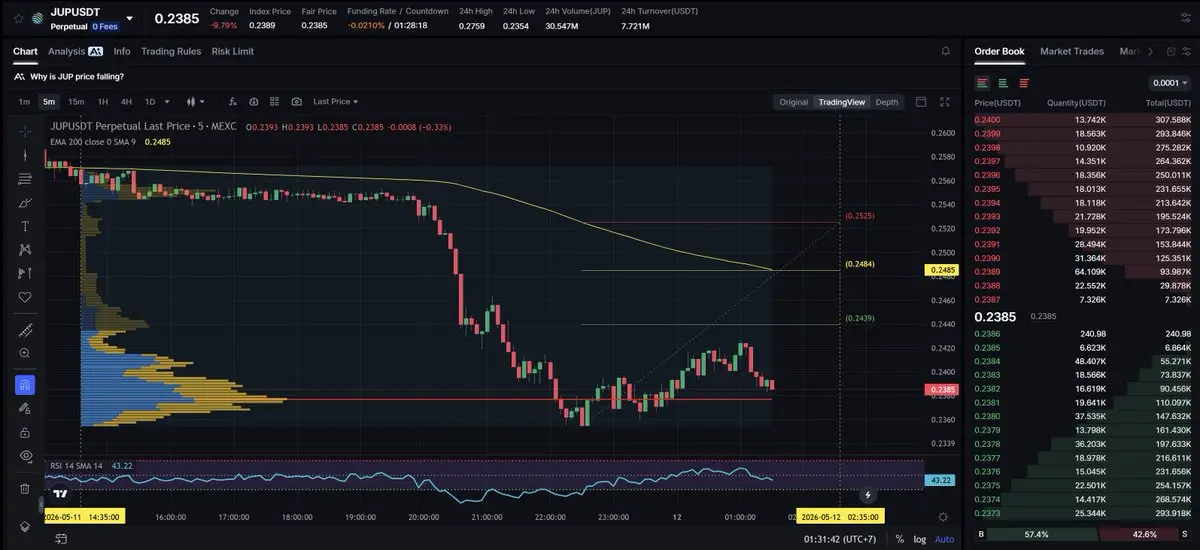Viewport: 1200px width, 550px height.
Task: Click the price alert bell icon
Action: coord(946,51)
